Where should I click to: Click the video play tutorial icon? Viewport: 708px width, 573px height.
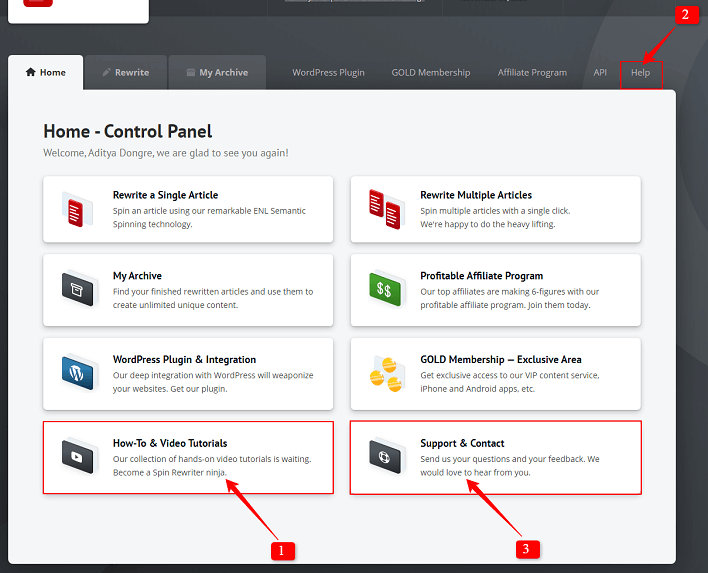pos(78,457)
